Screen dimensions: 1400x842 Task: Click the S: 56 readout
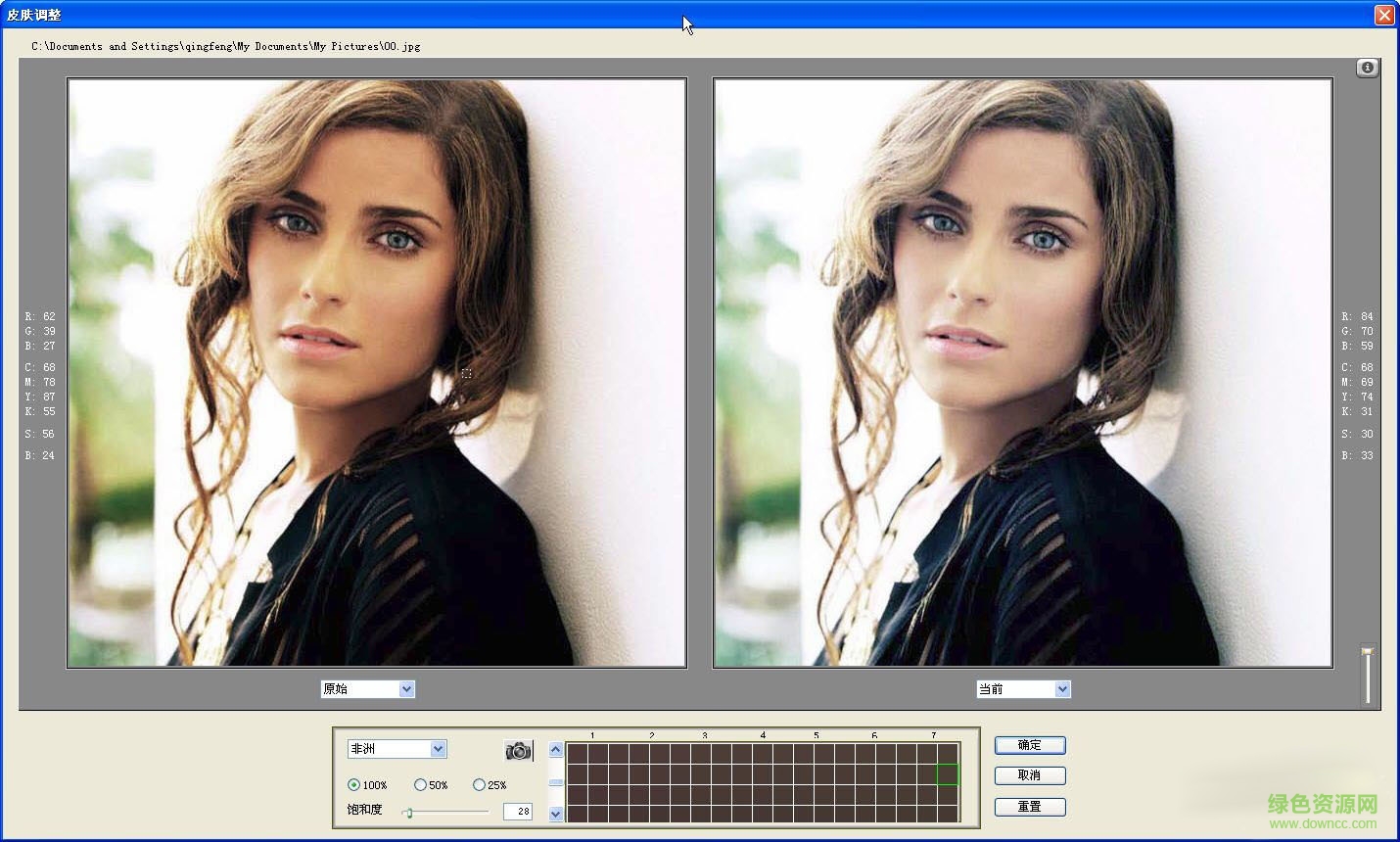coord(40,434)
